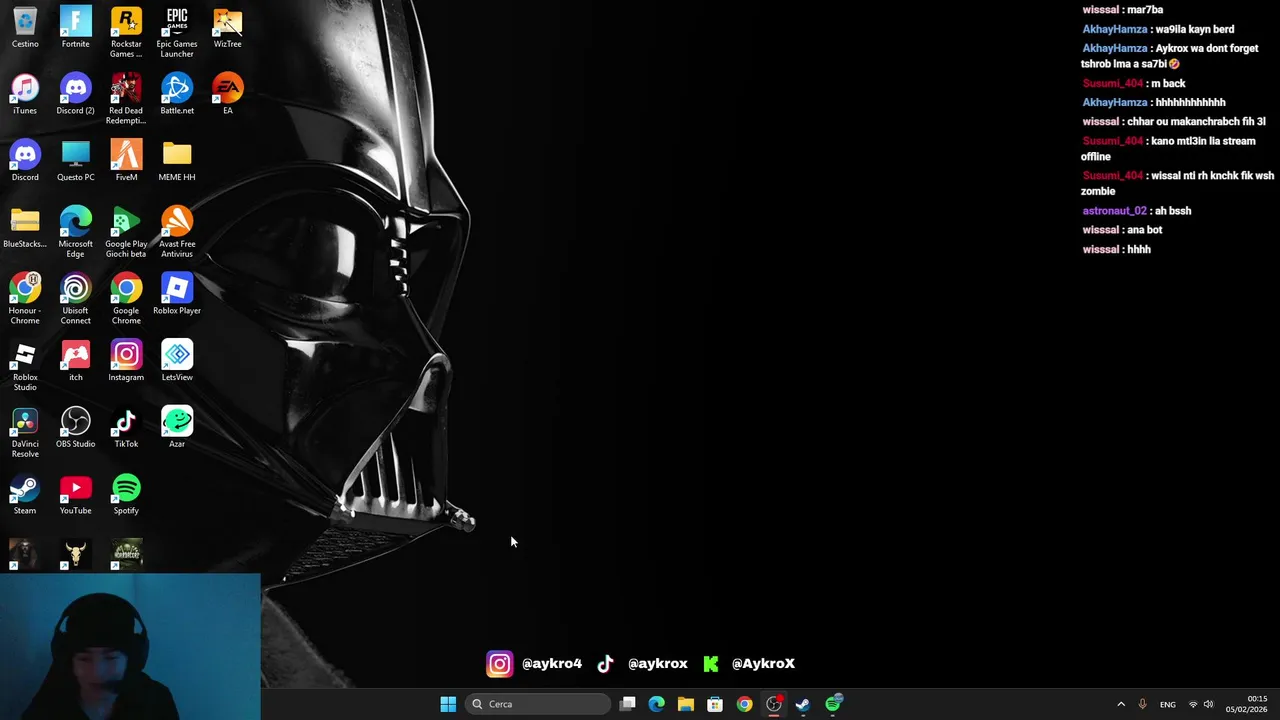Select the Discord (2) desktop shortcut

[x=75, y=94]
